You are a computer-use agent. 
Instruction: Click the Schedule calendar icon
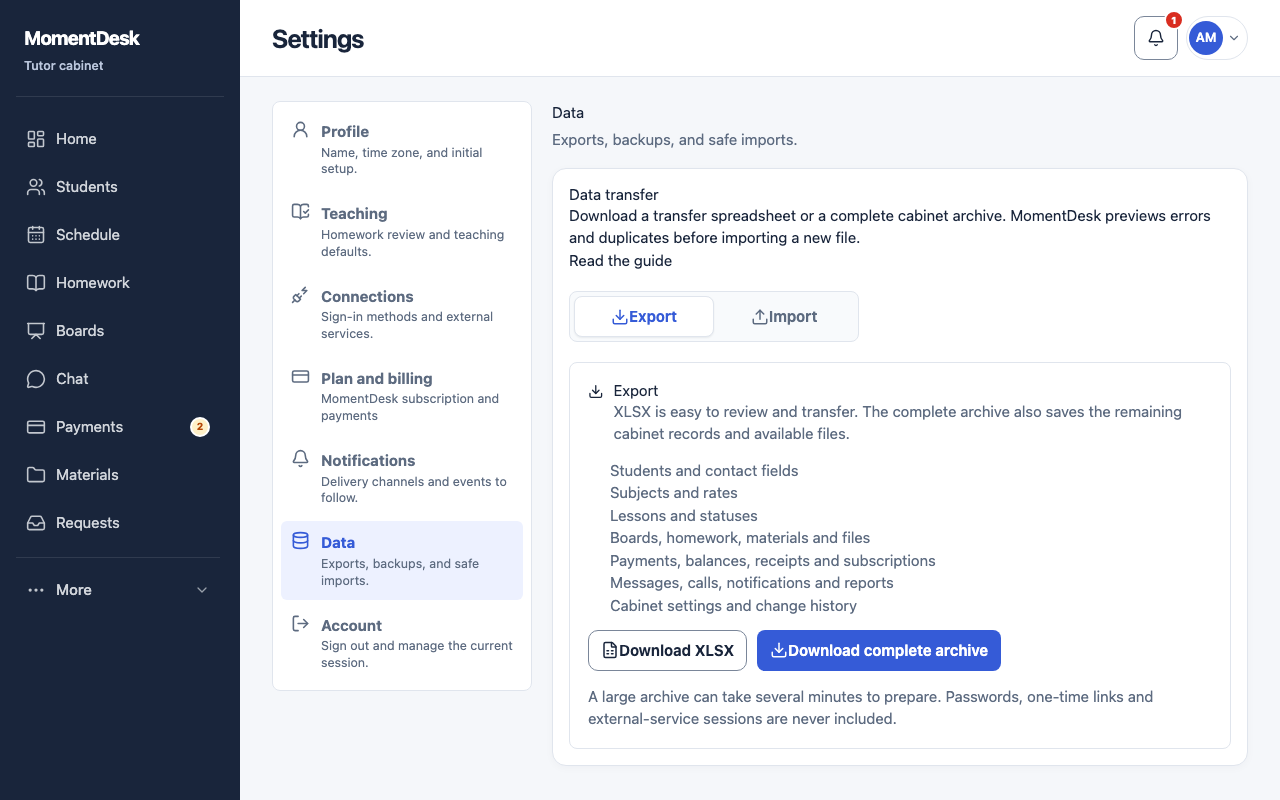tap(36, 235)
